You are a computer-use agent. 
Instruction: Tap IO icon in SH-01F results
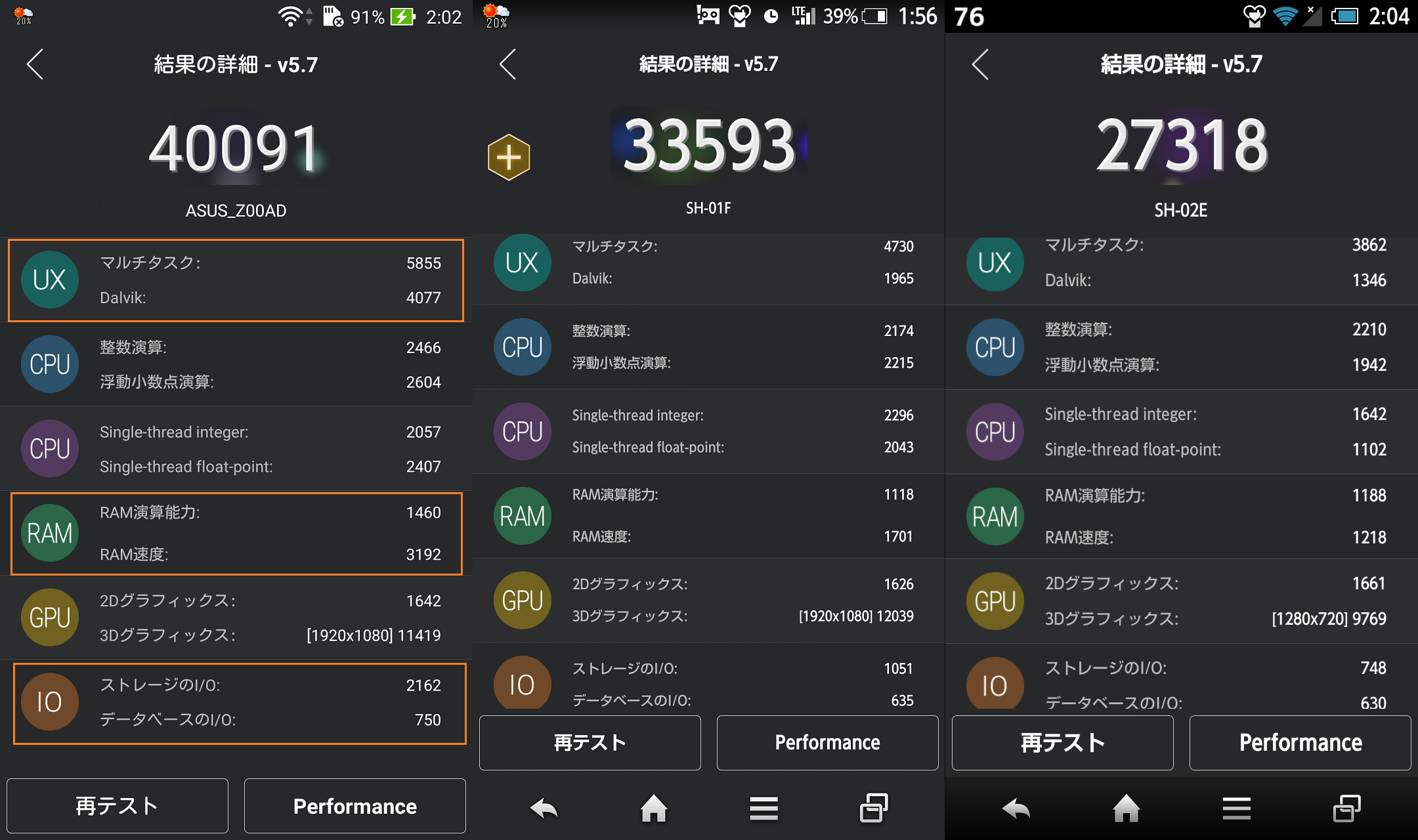coord(523,682)
